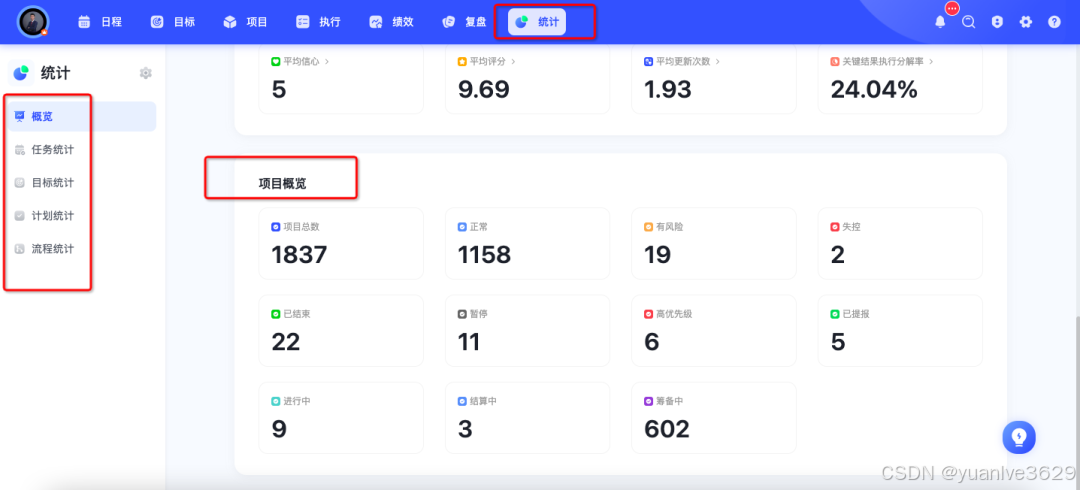Click the 有风险 orange icon
This screenshot has height=490, width=1080.
pyautogui.click(x=648, y=227)
